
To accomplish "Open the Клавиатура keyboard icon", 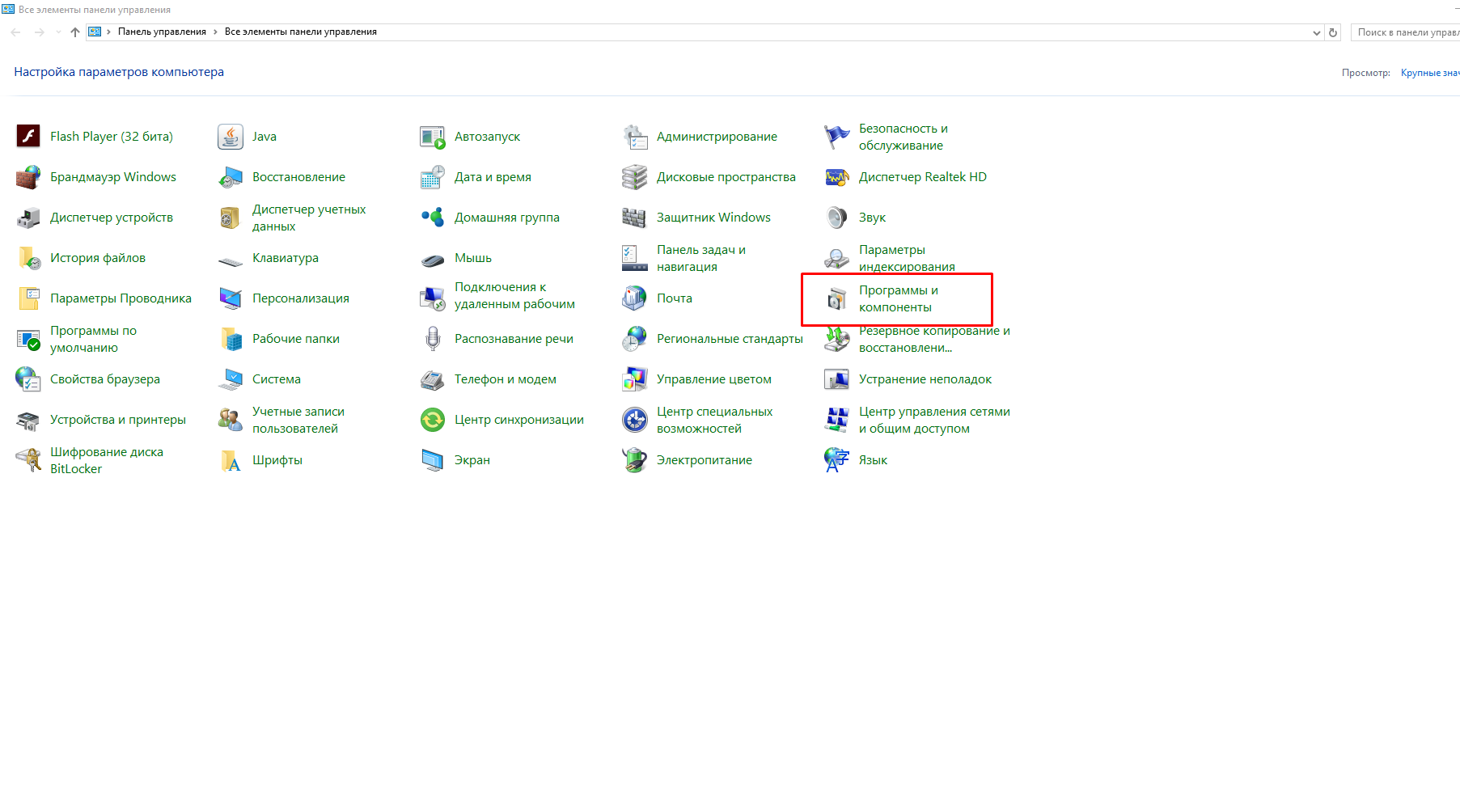I will 231,260.
